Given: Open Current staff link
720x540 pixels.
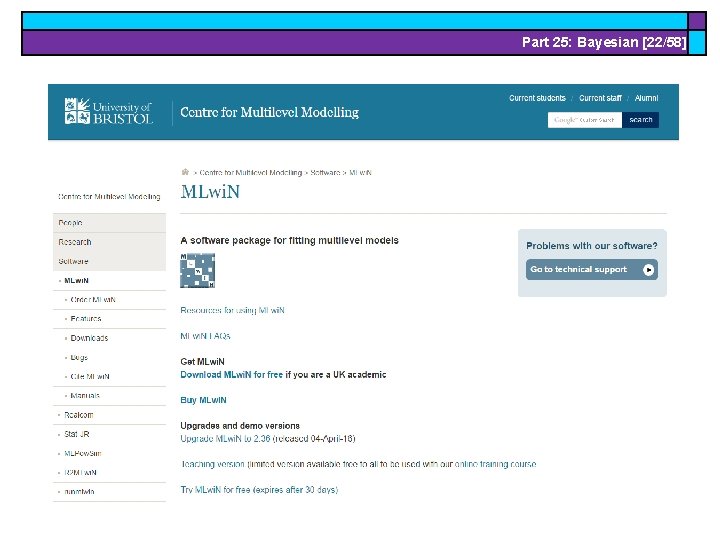Looking at the screenshot, I should click(600, 98).
